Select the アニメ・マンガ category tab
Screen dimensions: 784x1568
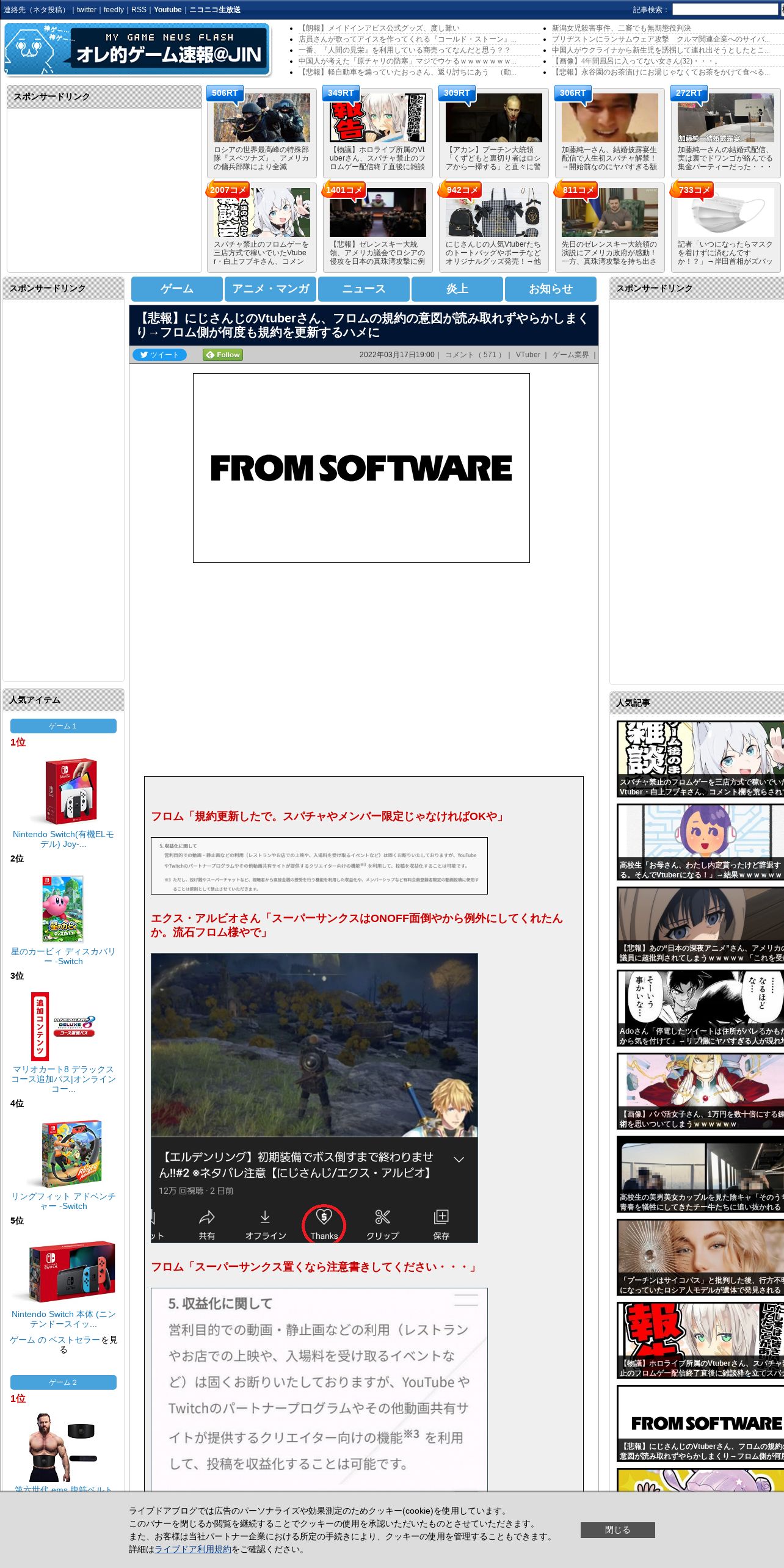coord(270,289)
